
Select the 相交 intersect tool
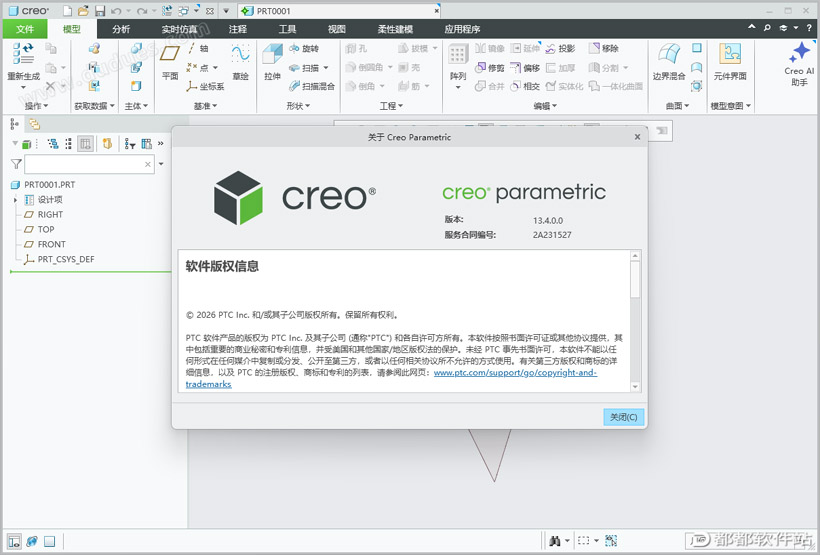click(525, 86)
